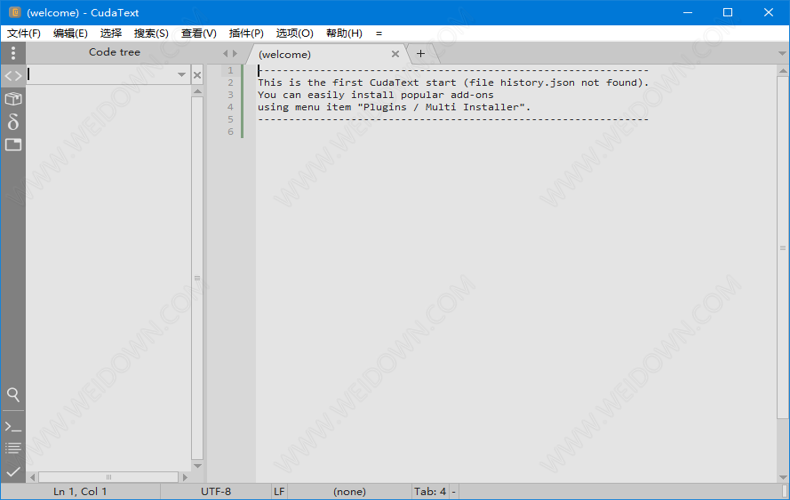Choose lexer via (none) status field
Screen dimensions: 790x500
350,491
